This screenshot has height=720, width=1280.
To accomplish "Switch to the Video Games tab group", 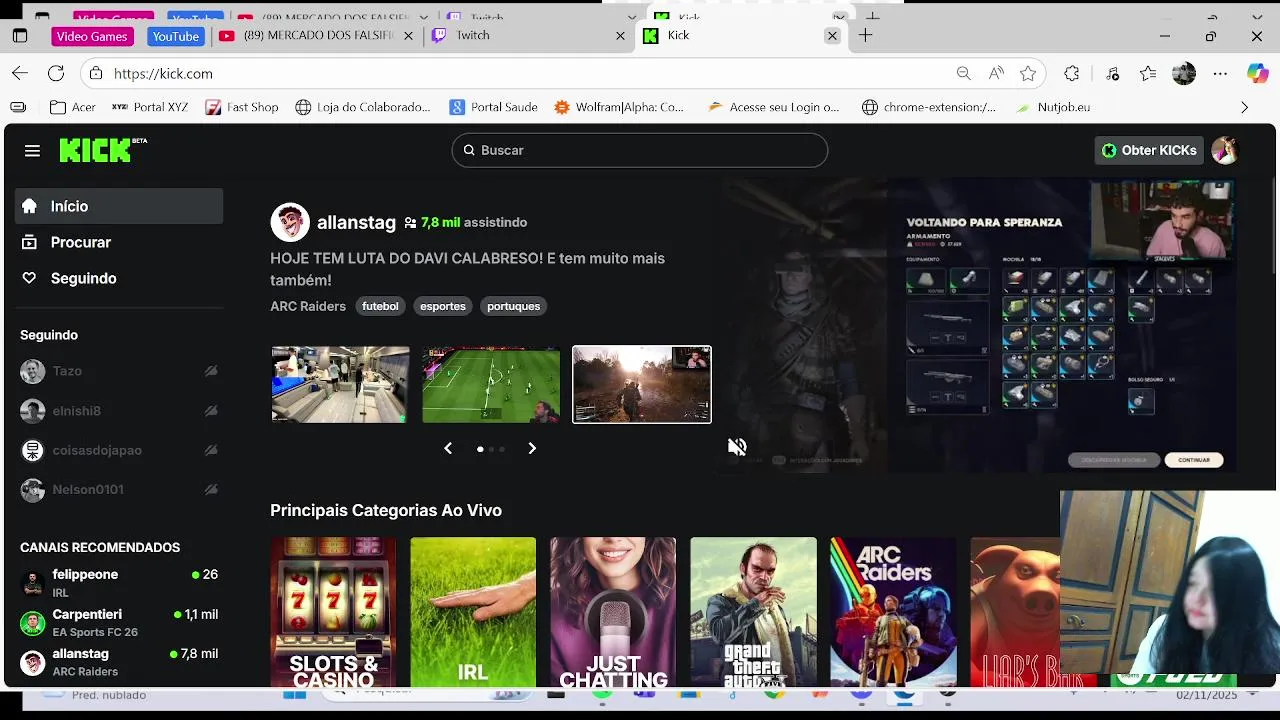I will coord(92,36).
